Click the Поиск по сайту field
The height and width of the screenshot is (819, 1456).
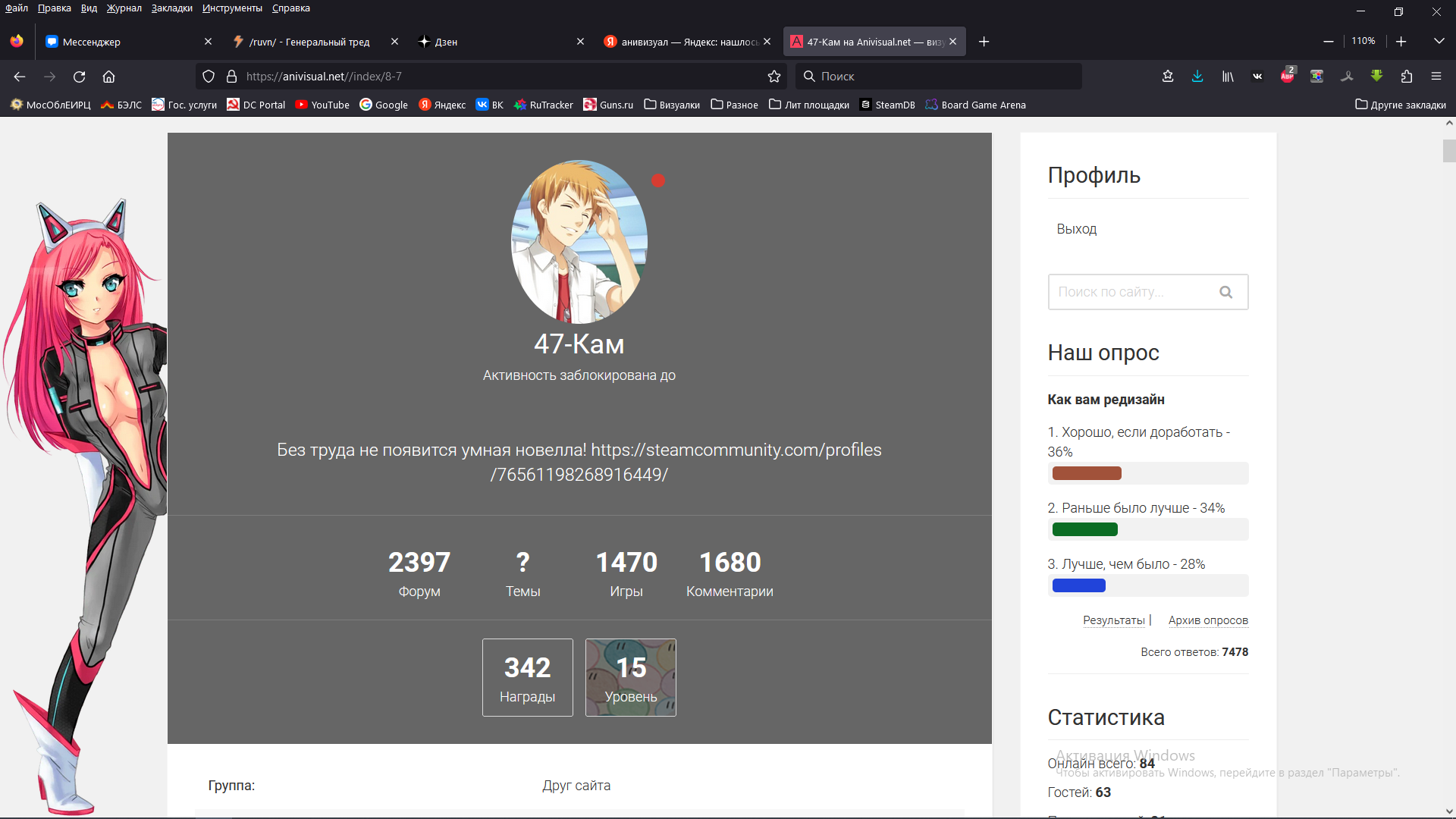(x=1130, y=292)
